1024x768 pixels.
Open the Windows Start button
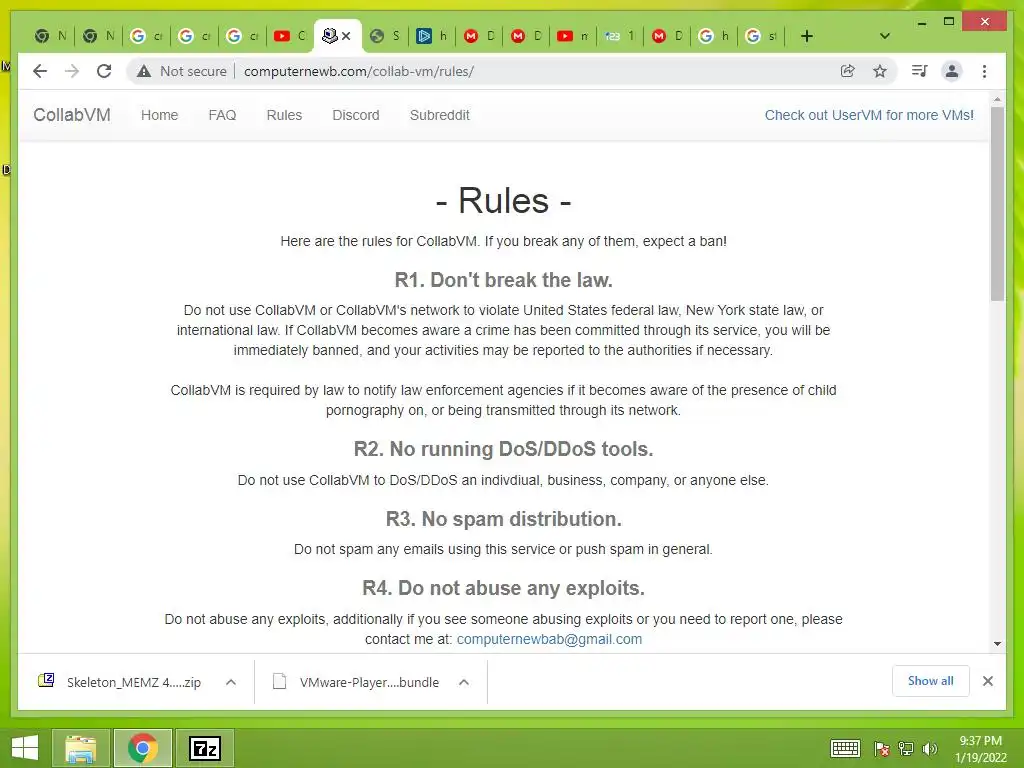[x=25, y=748]
